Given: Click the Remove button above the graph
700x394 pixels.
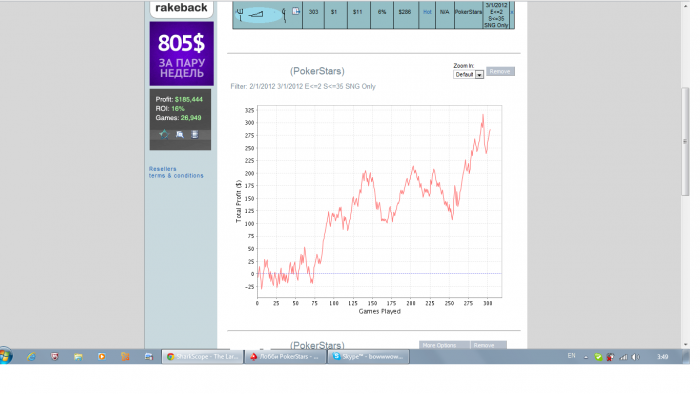Looking at the screenshot, I should [500, 71].
